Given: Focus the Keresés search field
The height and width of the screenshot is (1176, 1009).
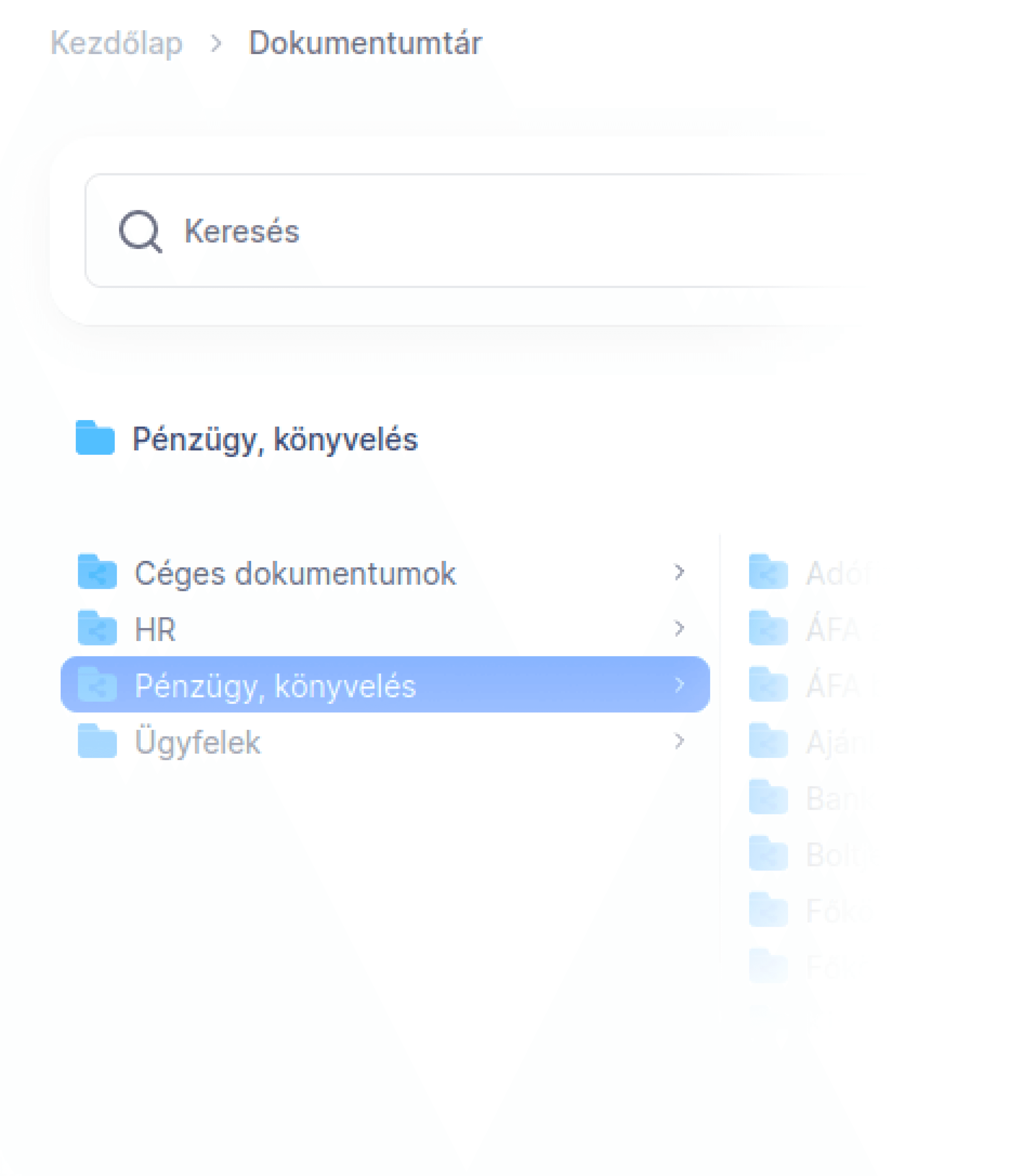Looking at the screenshot, I should coord(454,230).
